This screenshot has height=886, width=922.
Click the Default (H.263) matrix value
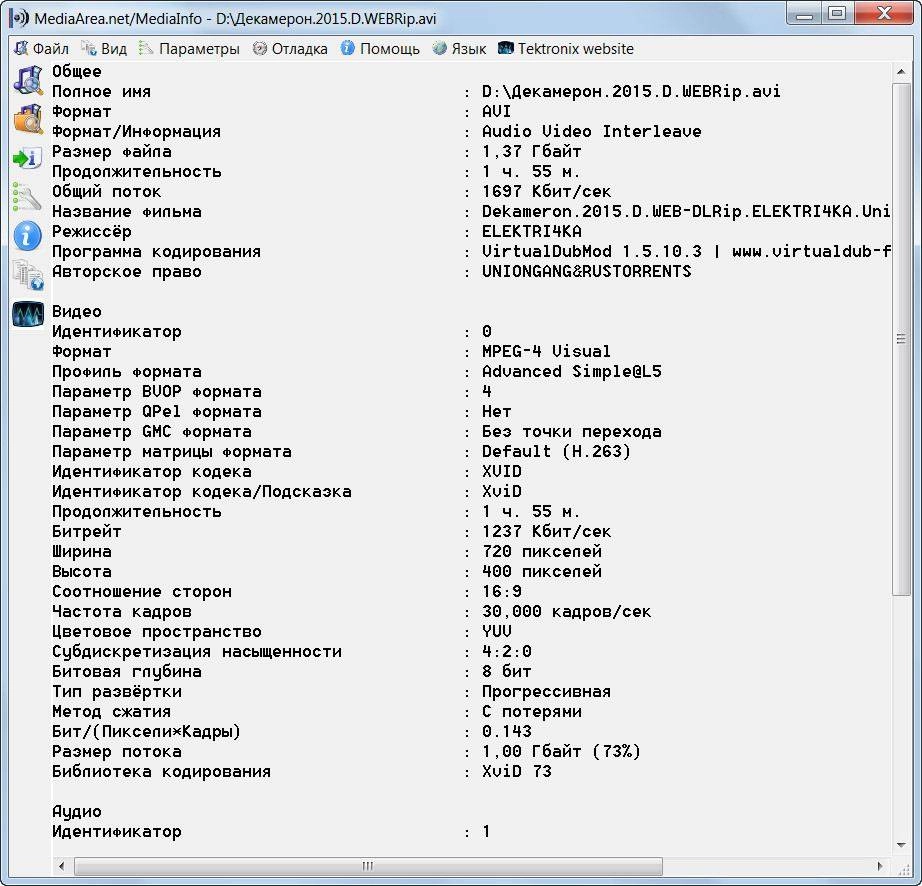556,452
